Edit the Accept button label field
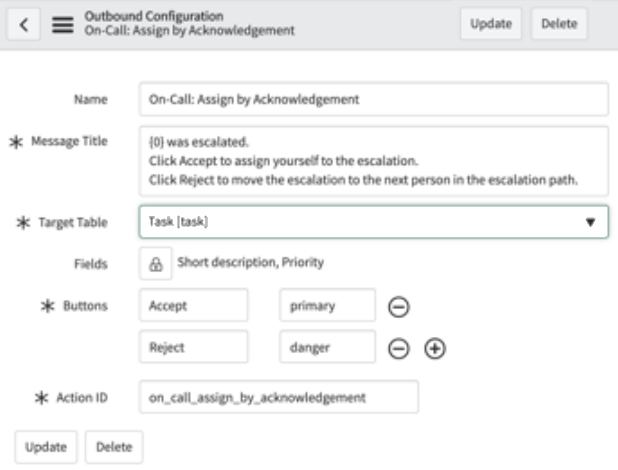Screen dimensions: 618x470 pos(193,305)
